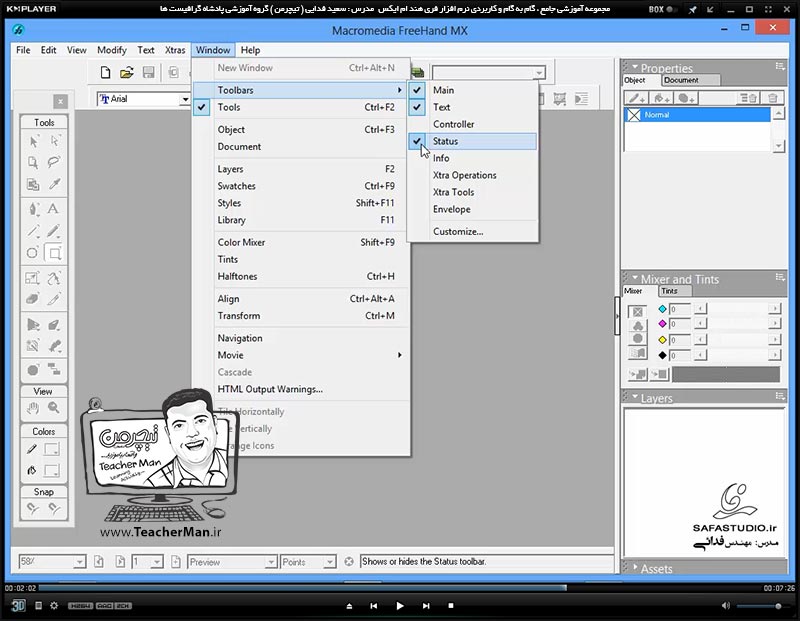This screenshot has width=800, height=621.
Task: Enable the Envelope toolbar
Action: [472, 209]
